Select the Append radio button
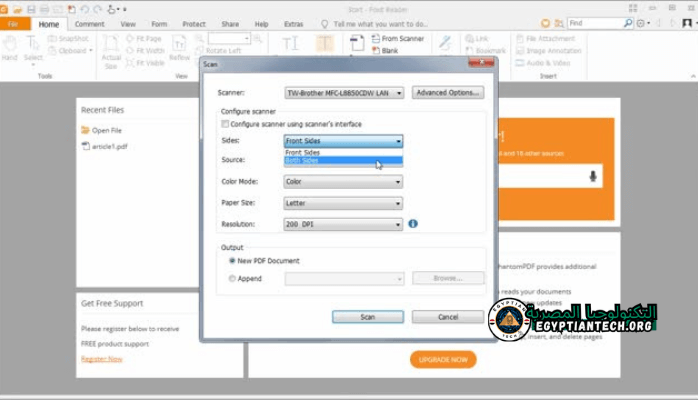Screen dimensions: 698x400 click(233, 278)
